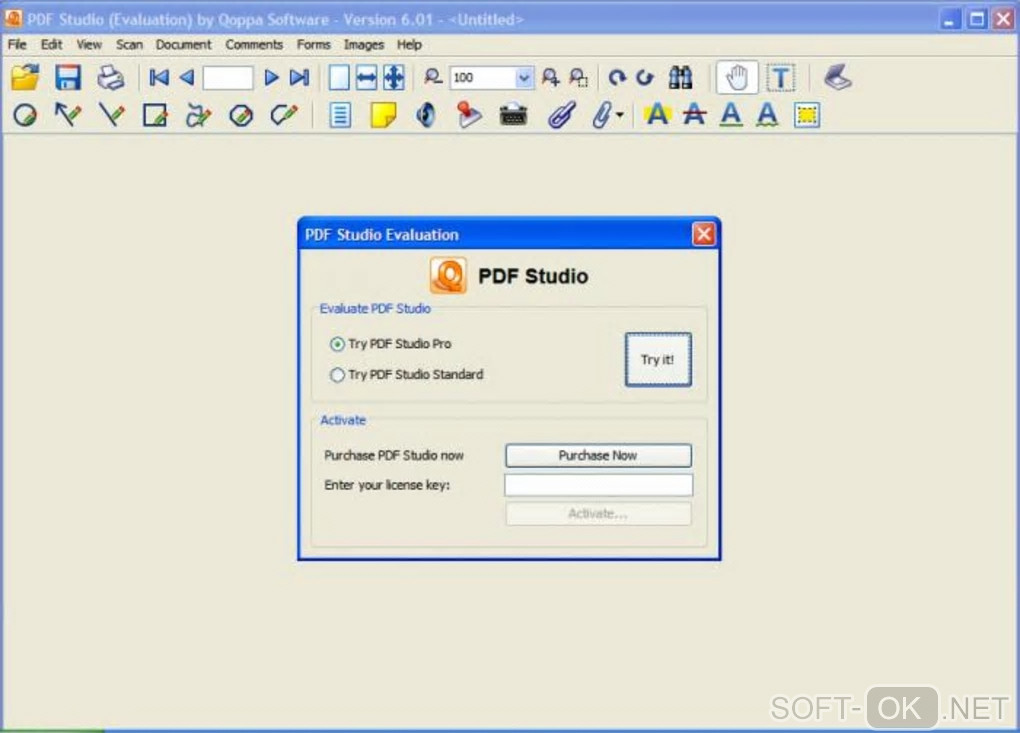Select the Rubber Stamp tool

pyautogui.click(x=468, y=115)
